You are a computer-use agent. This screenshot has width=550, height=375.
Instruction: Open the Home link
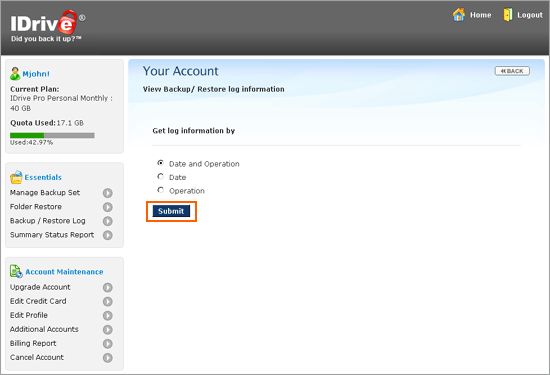point(481,15)
